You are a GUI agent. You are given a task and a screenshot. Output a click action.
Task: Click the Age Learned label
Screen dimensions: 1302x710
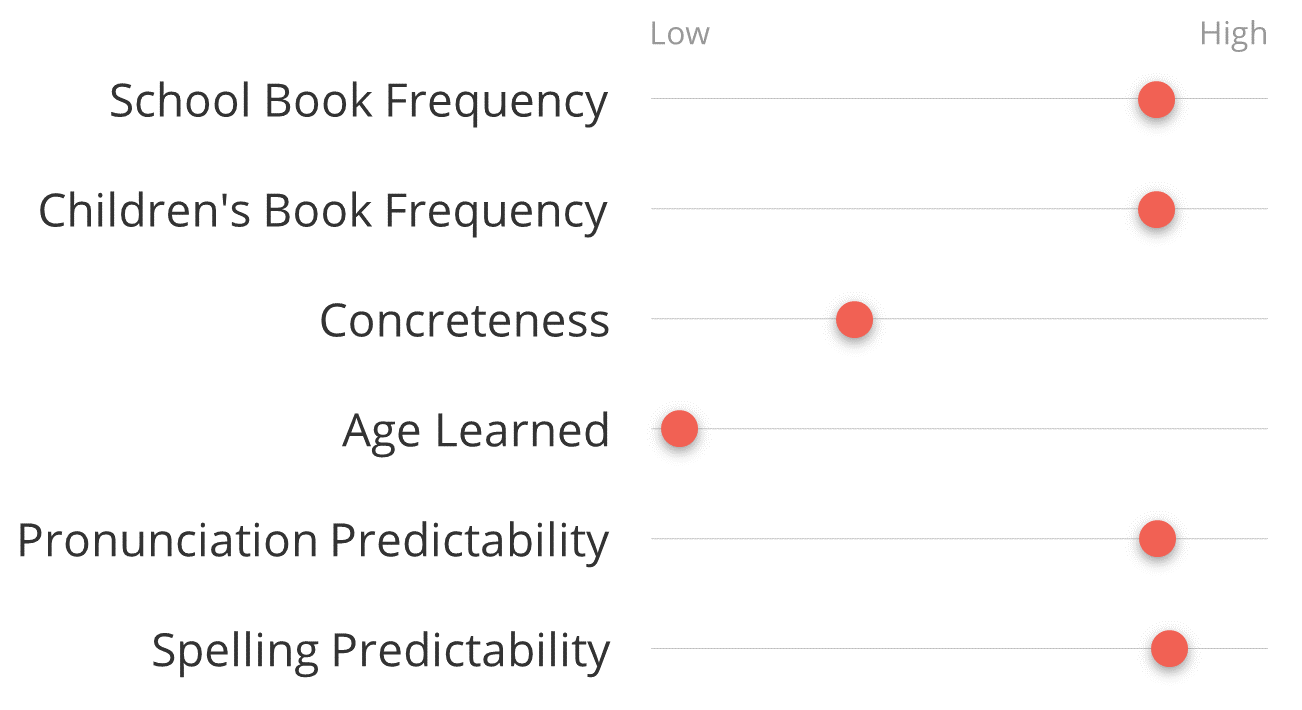(x=475, y=431)
